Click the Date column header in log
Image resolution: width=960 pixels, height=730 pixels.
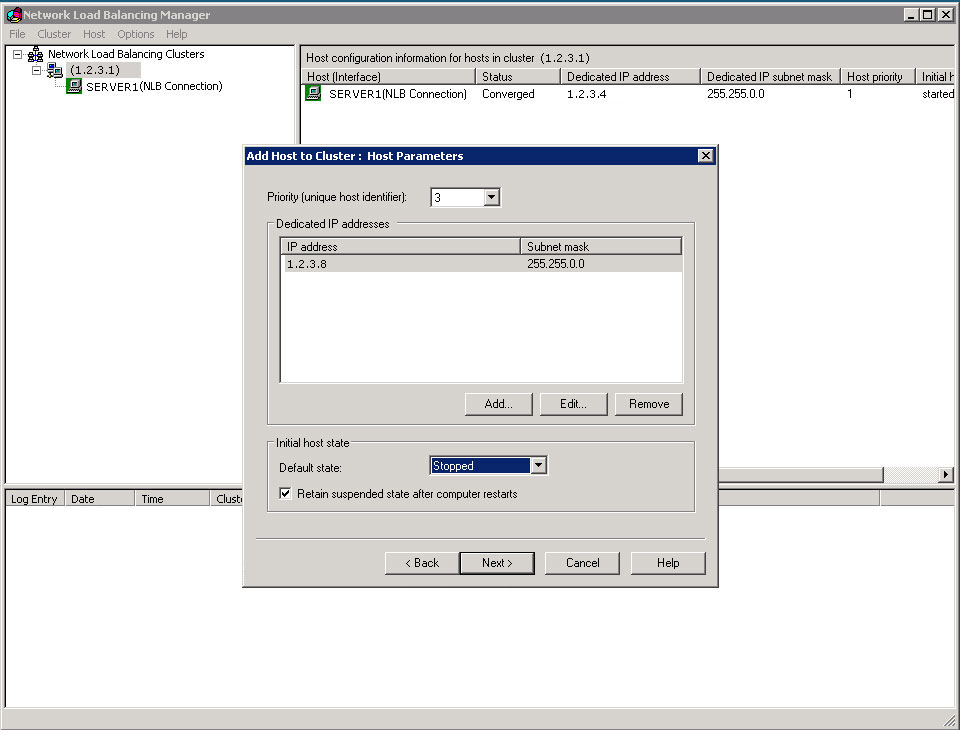point(99,499)
